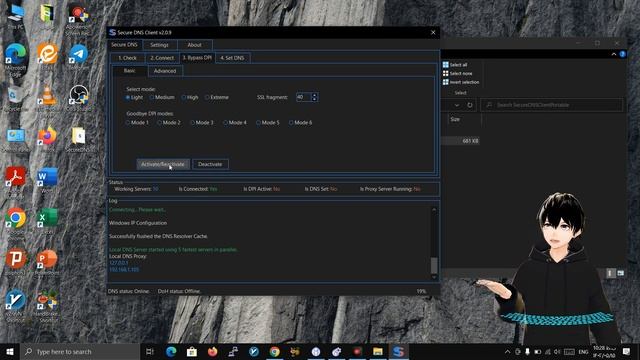Open the PowerPoint desktop shortcut

pos(47,261)
